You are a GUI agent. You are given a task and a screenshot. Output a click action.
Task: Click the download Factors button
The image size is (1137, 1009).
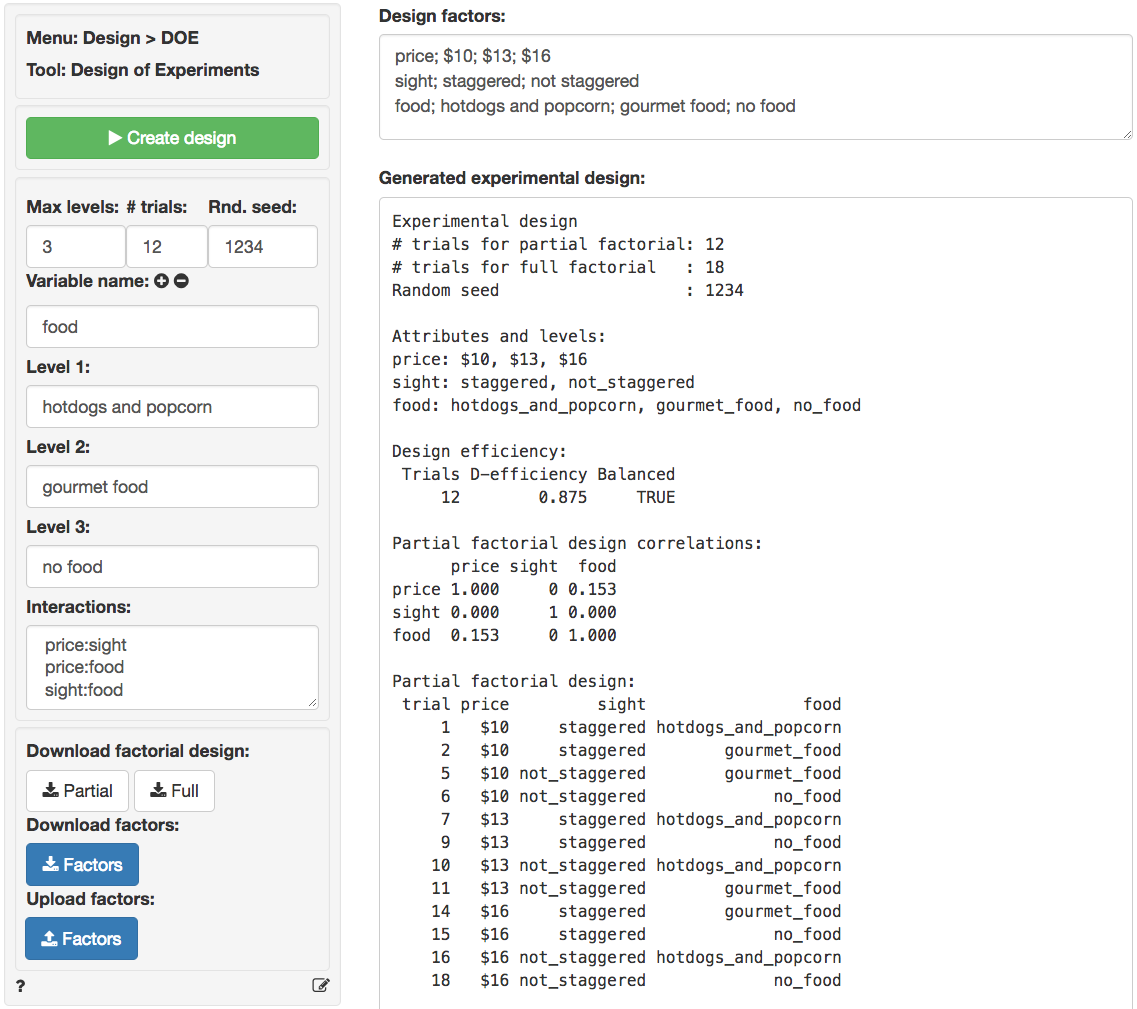[x=82, y=865]
